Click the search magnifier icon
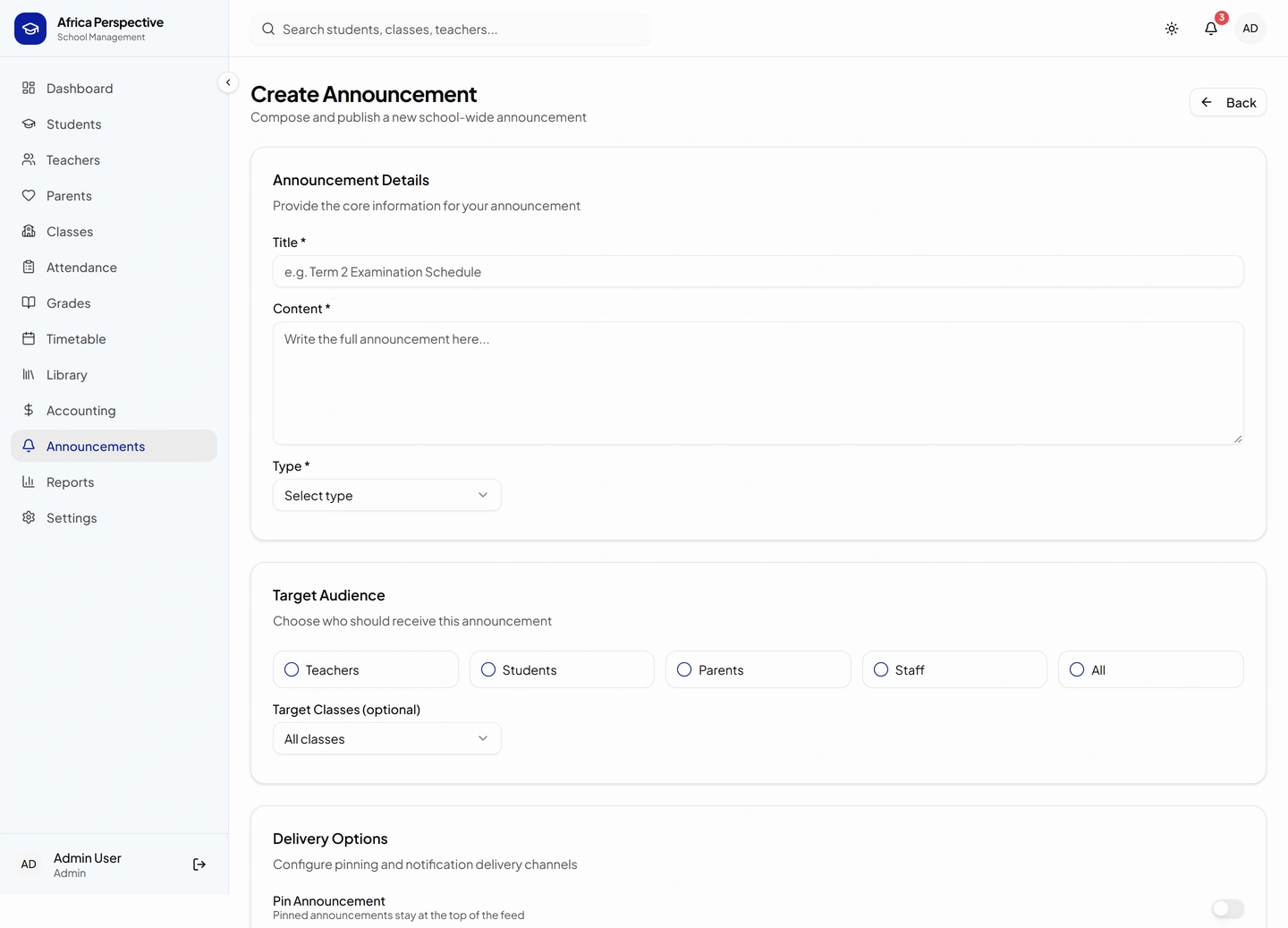The image size is (1288, 928). [268, 29]
